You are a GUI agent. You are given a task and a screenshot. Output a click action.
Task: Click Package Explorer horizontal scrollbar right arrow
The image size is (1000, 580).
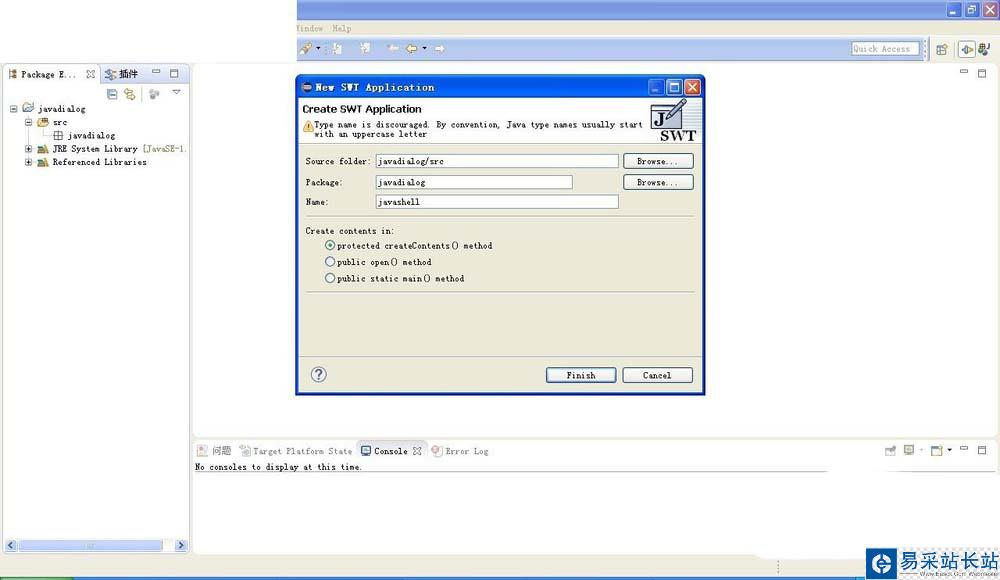tap(180, 545)
